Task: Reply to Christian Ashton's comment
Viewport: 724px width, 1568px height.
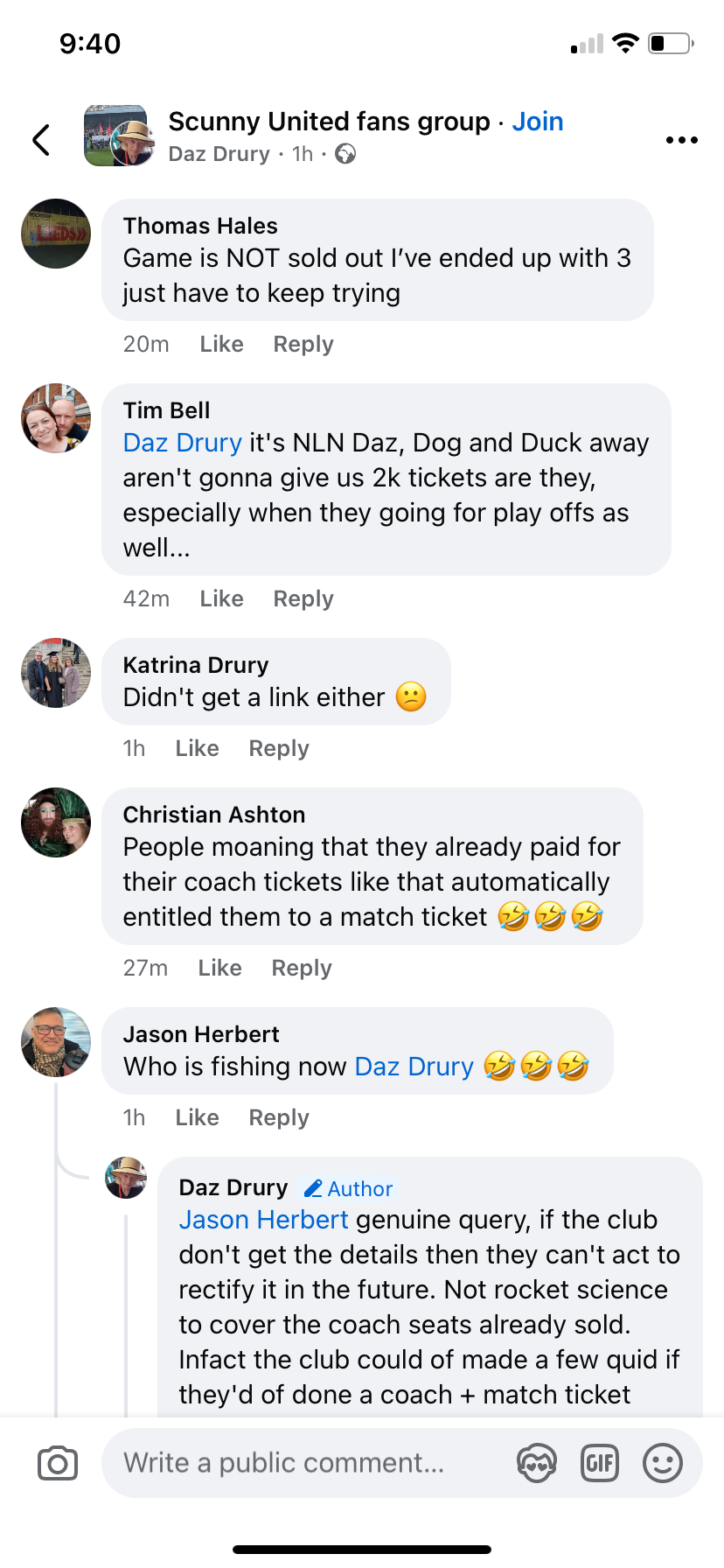Action: pos(302,968)
